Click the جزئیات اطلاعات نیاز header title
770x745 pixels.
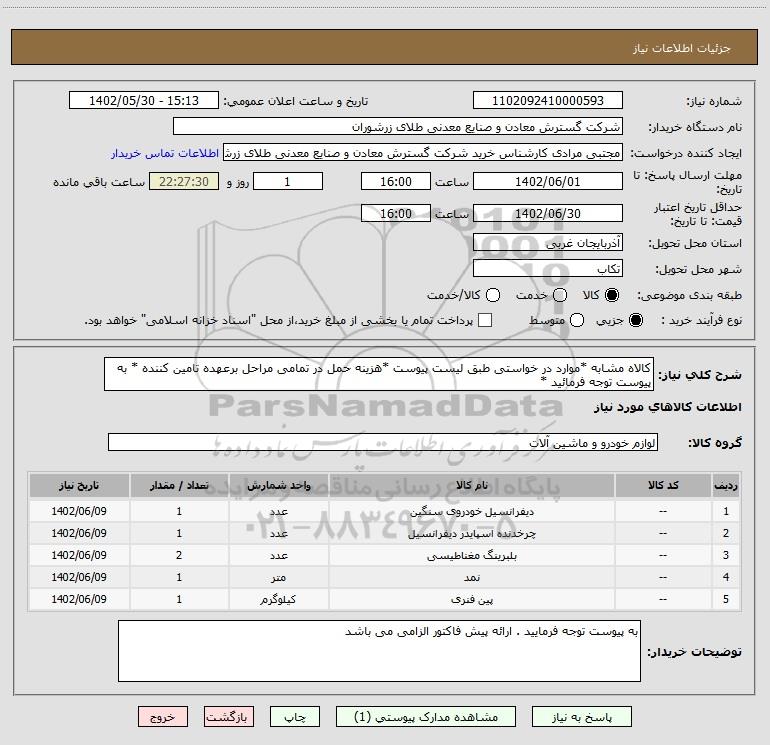(682, 48)
